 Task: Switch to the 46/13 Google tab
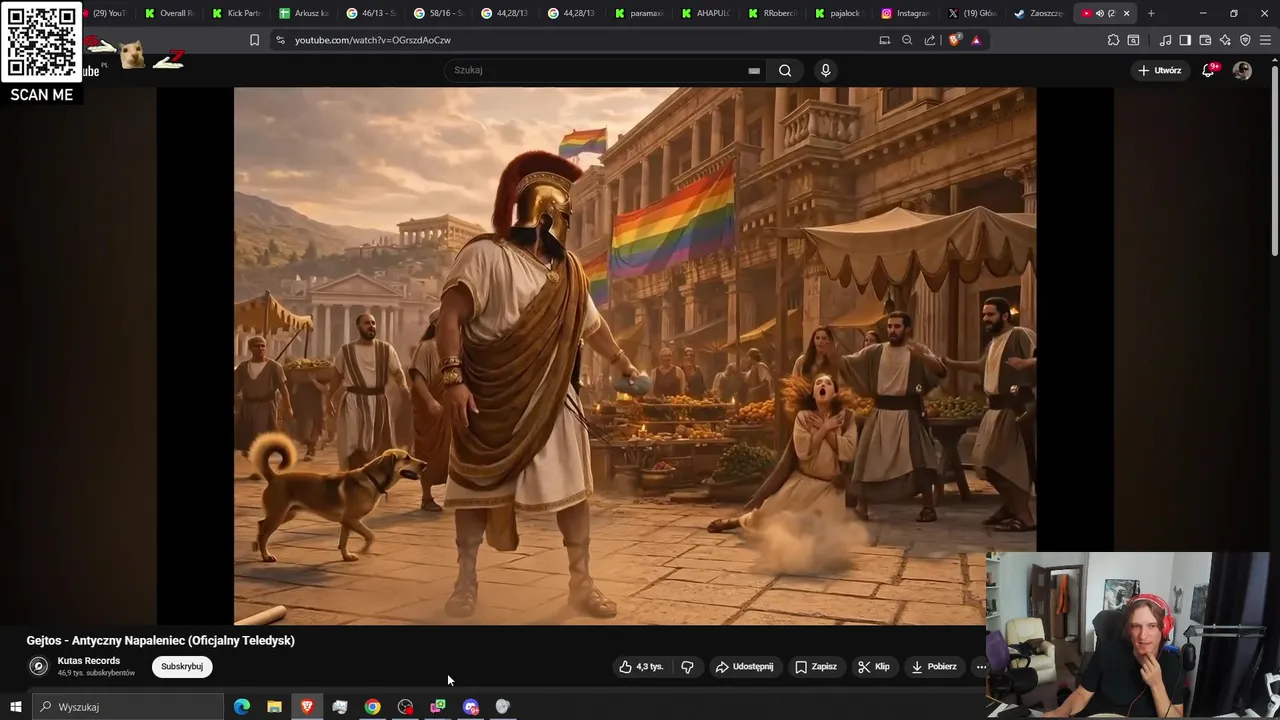[371, 13]
